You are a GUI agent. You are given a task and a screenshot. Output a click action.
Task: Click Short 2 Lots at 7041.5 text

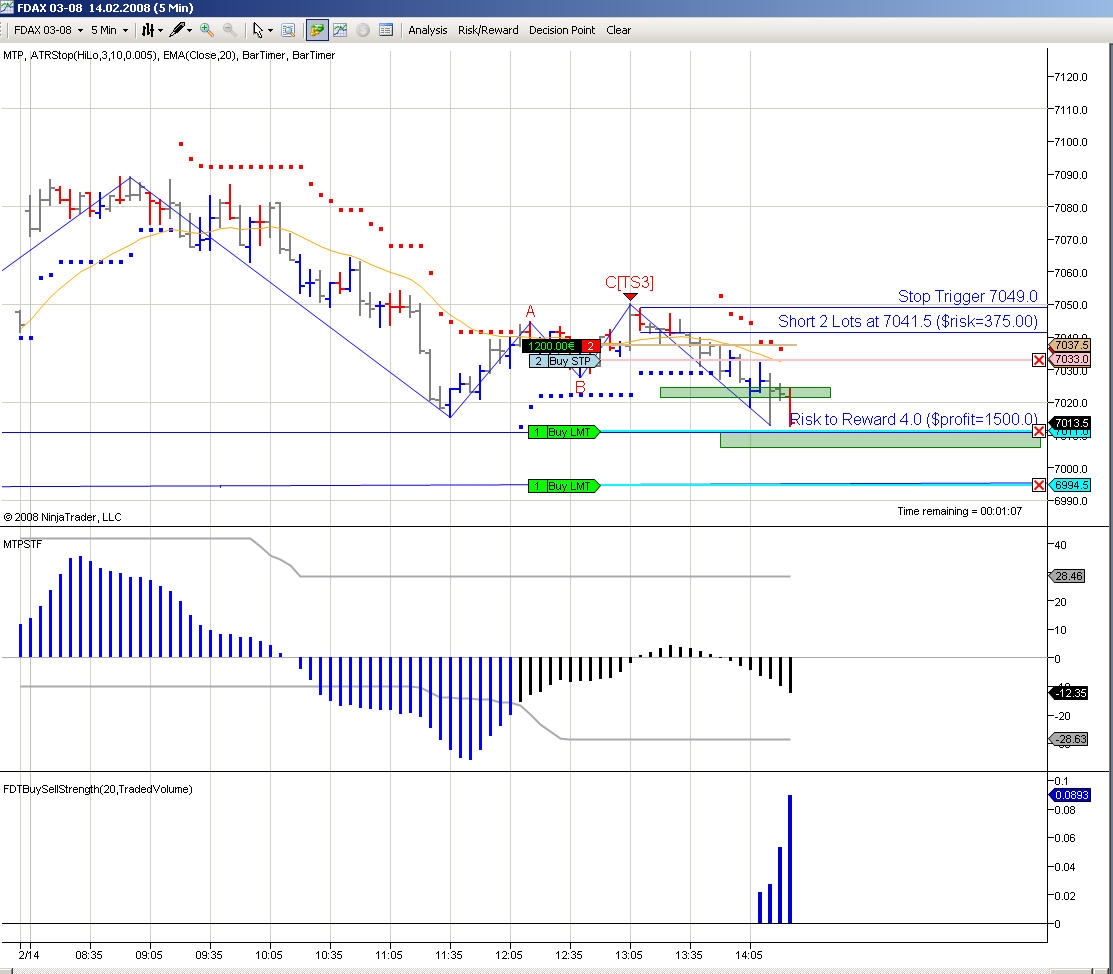908,321
